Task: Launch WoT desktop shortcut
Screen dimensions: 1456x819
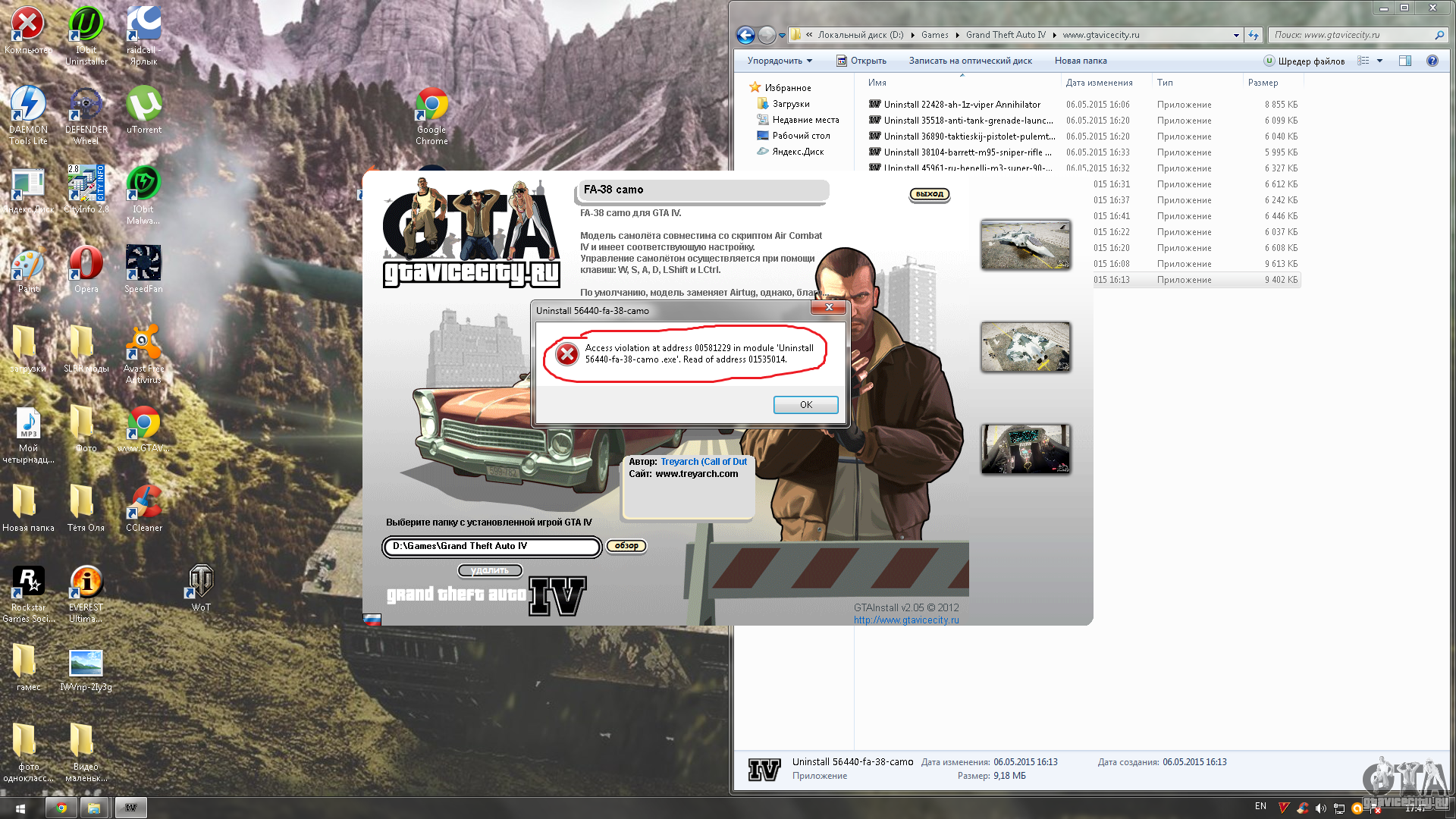Action: [x=201, y=588]
